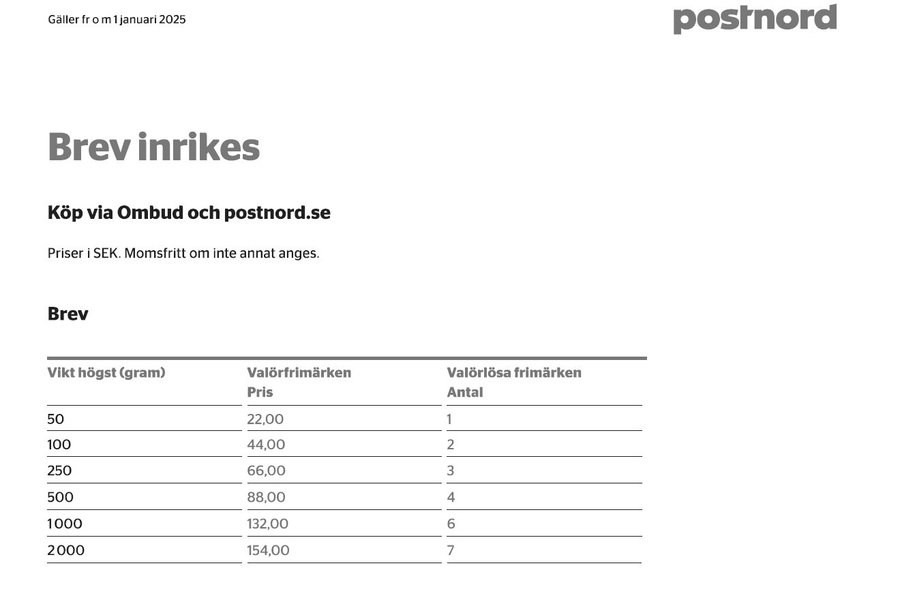
Task: Click the 'Priser i SEK' note line
Action: click(183, 253)
